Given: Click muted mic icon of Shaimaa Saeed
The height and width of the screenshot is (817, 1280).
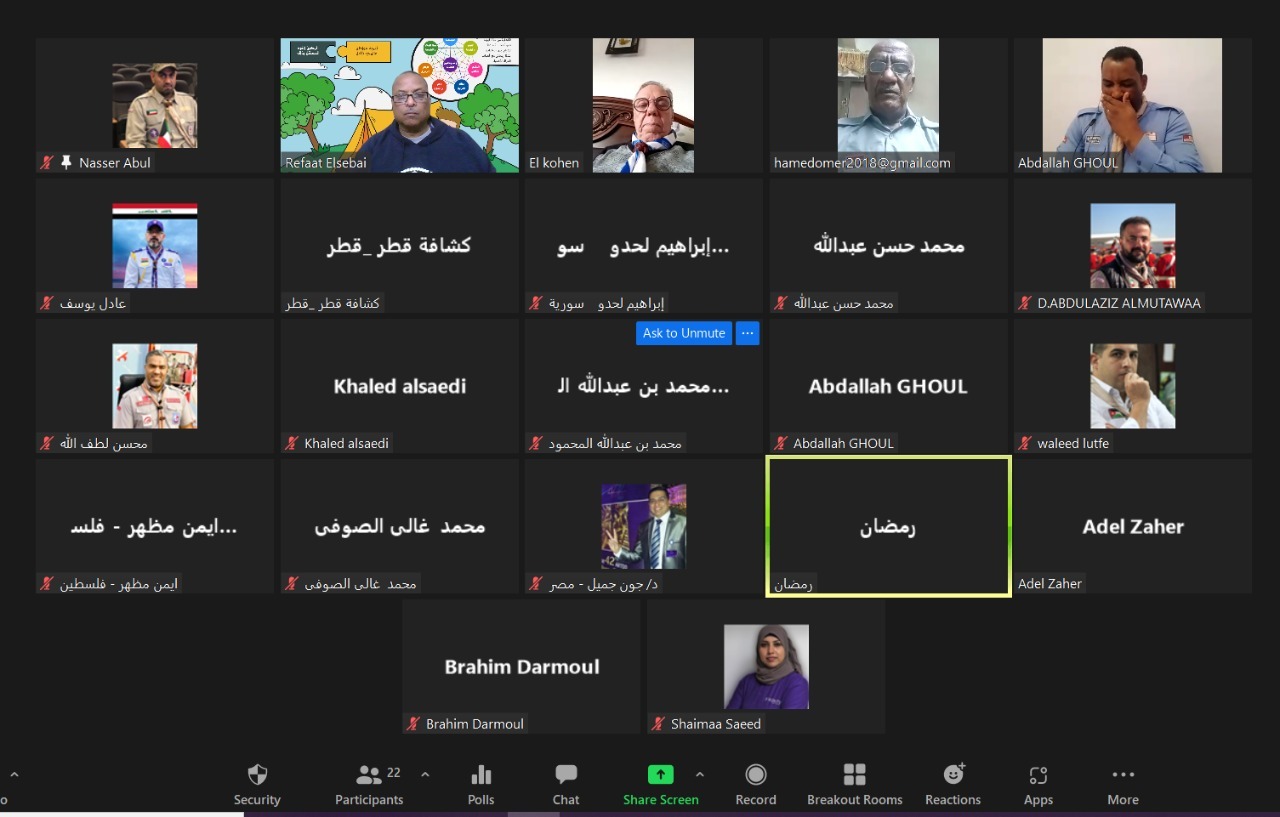Looking at the screenshot, I should pyautogui.click(x=658, y=724).
